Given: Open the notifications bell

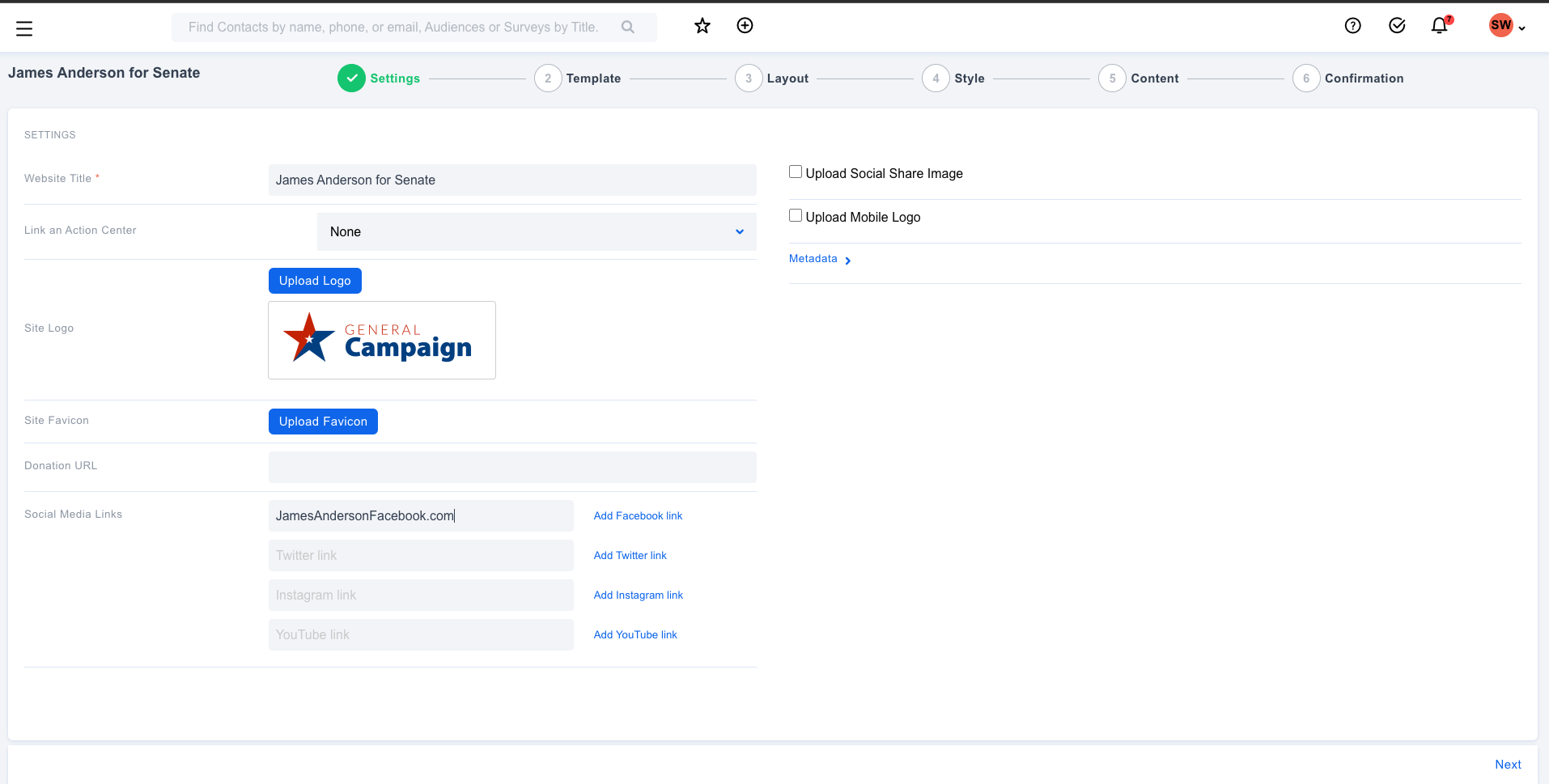Looking at the screenshot, I should pyautogui.click(x=1439, y=26).
